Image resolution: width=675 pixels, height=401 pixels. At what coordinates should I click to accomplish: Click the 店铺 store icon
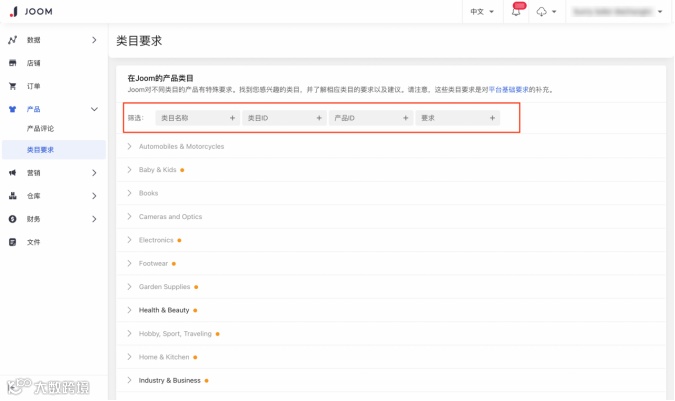12,63
